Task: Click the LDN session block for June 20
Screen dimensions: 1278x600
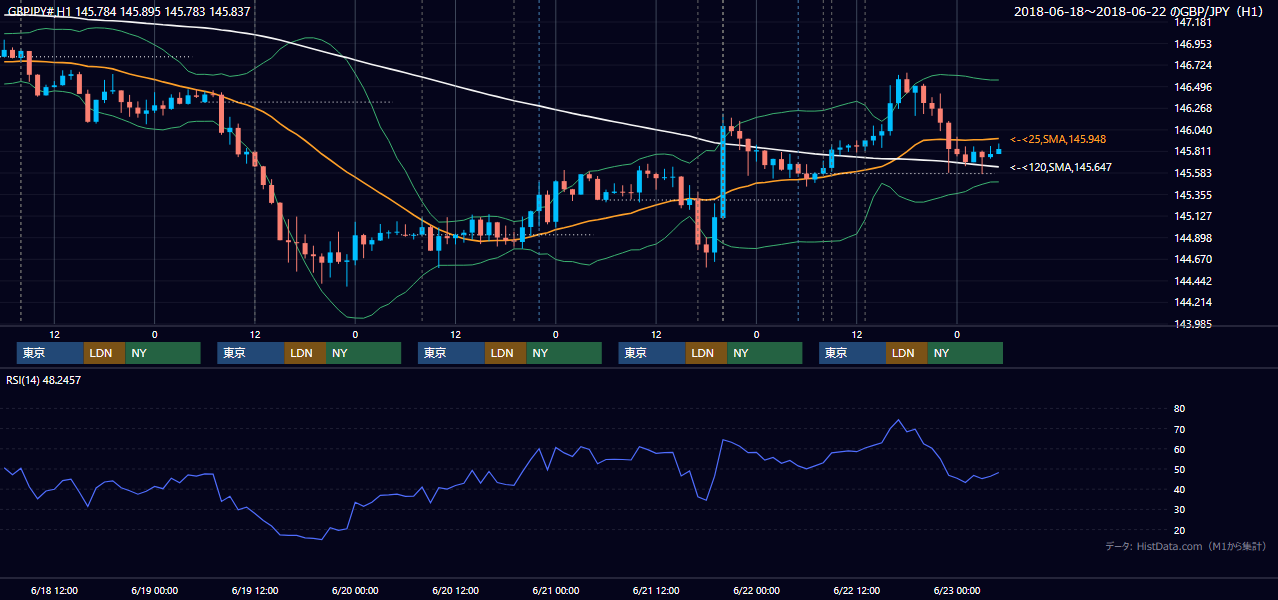Action: [x=506, y=353]
